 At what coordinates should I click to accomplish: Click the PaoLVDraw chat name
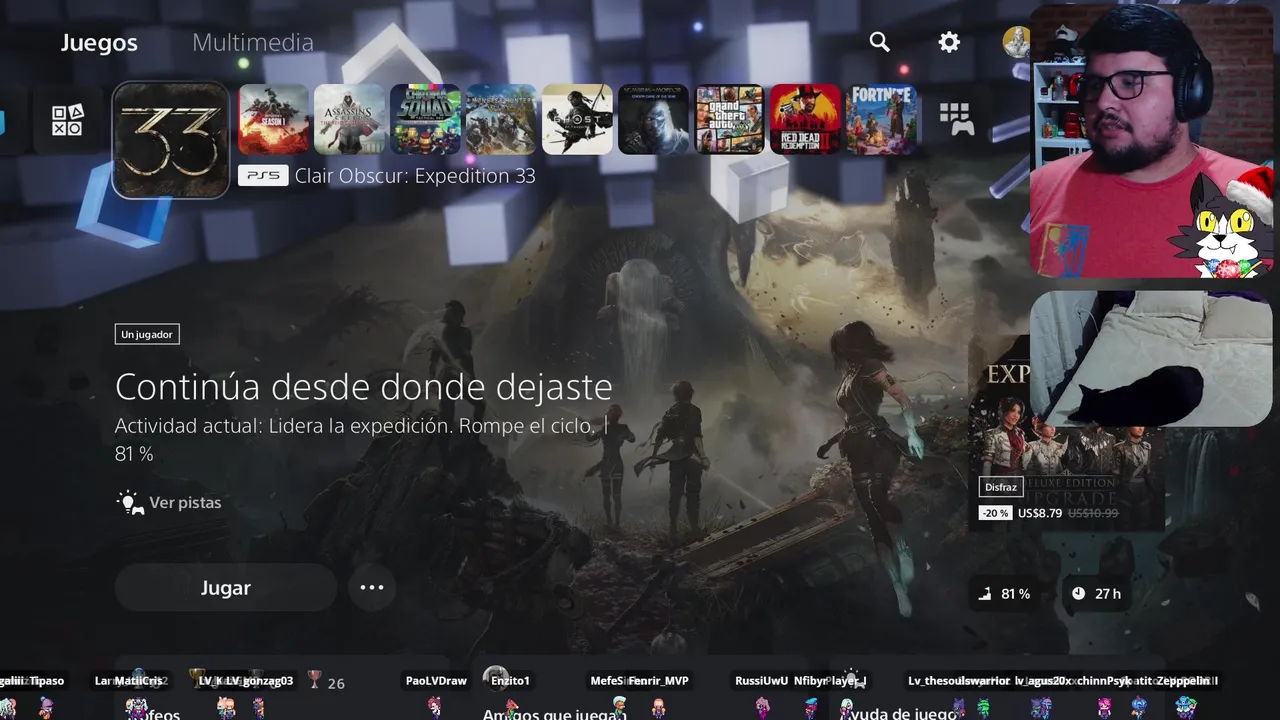point(436,681)
